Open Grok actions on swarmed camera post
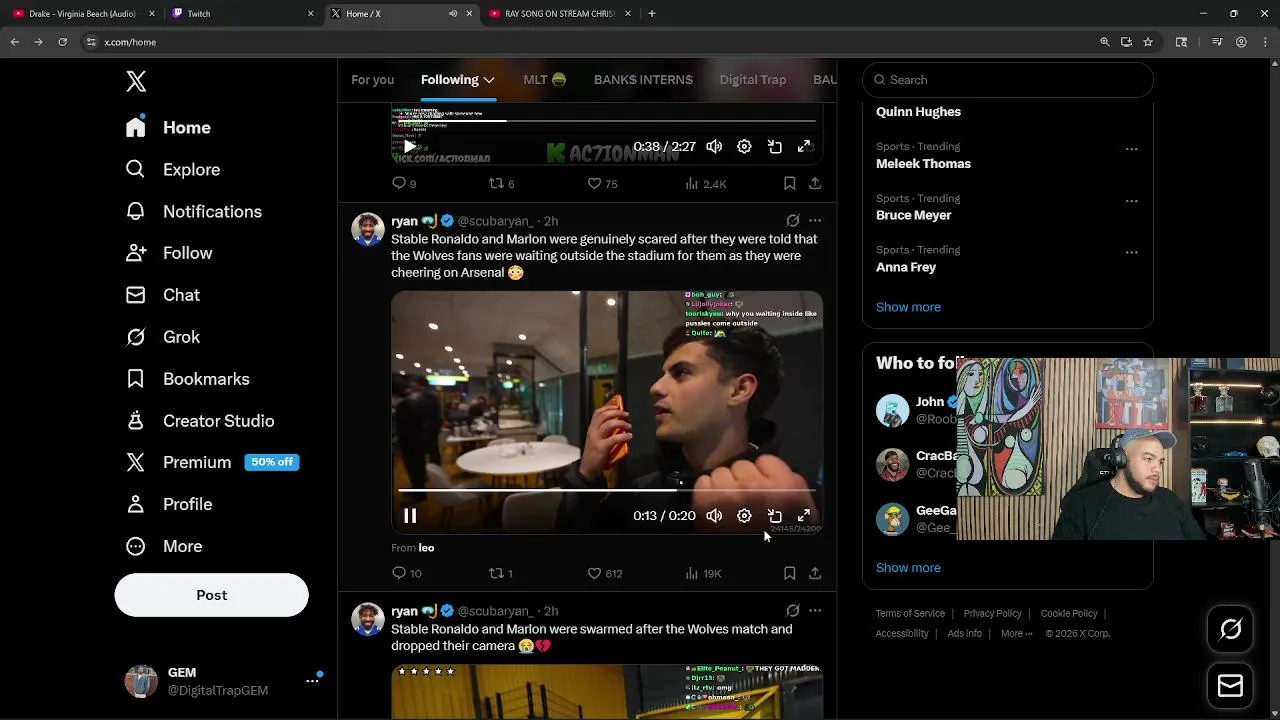This screenshot has width=1280, height=720. tap(793, 611)
